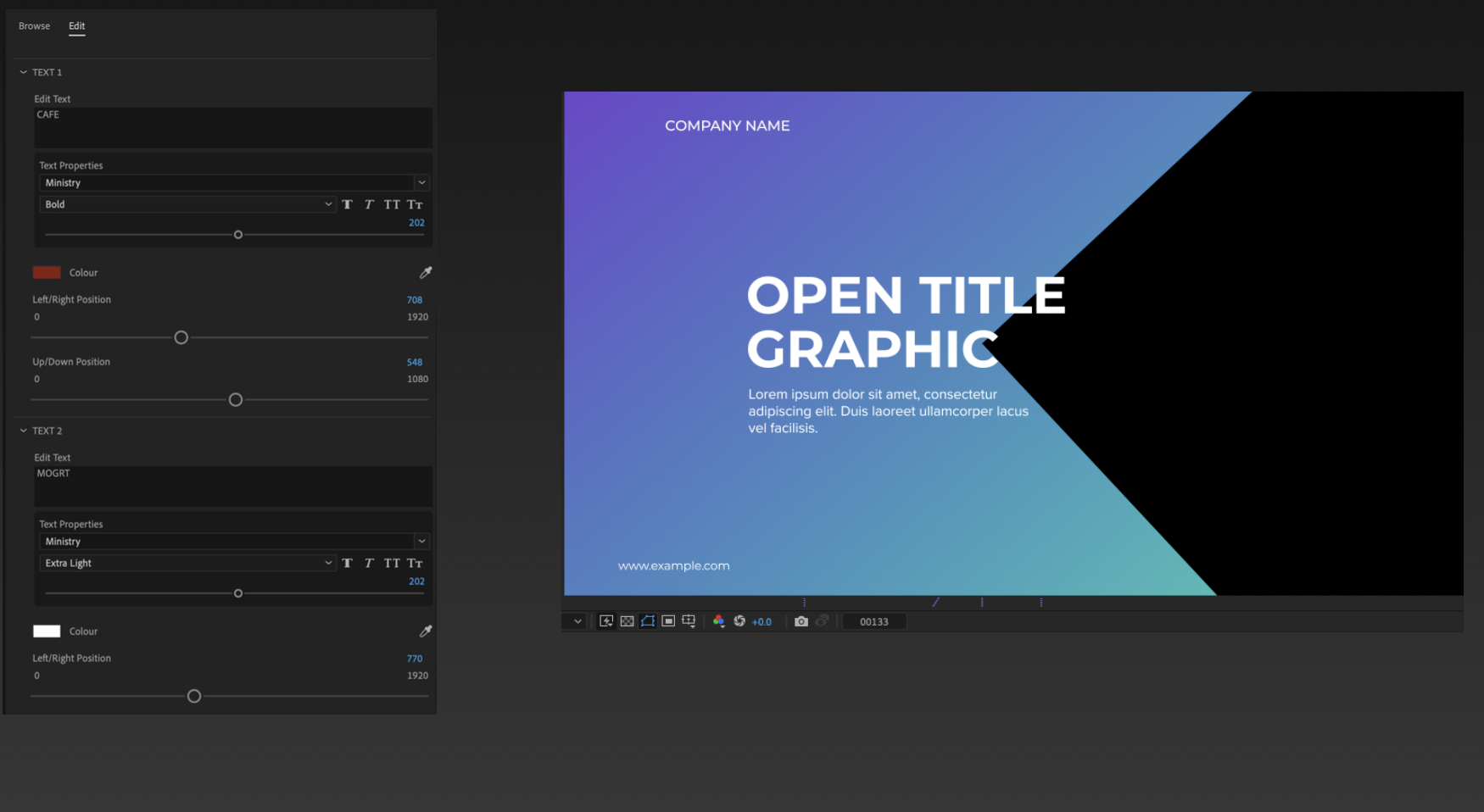Click the 00133 timecode field
Screen dimensions: 1484x812
pyautogui.click(x=873, y=620)
